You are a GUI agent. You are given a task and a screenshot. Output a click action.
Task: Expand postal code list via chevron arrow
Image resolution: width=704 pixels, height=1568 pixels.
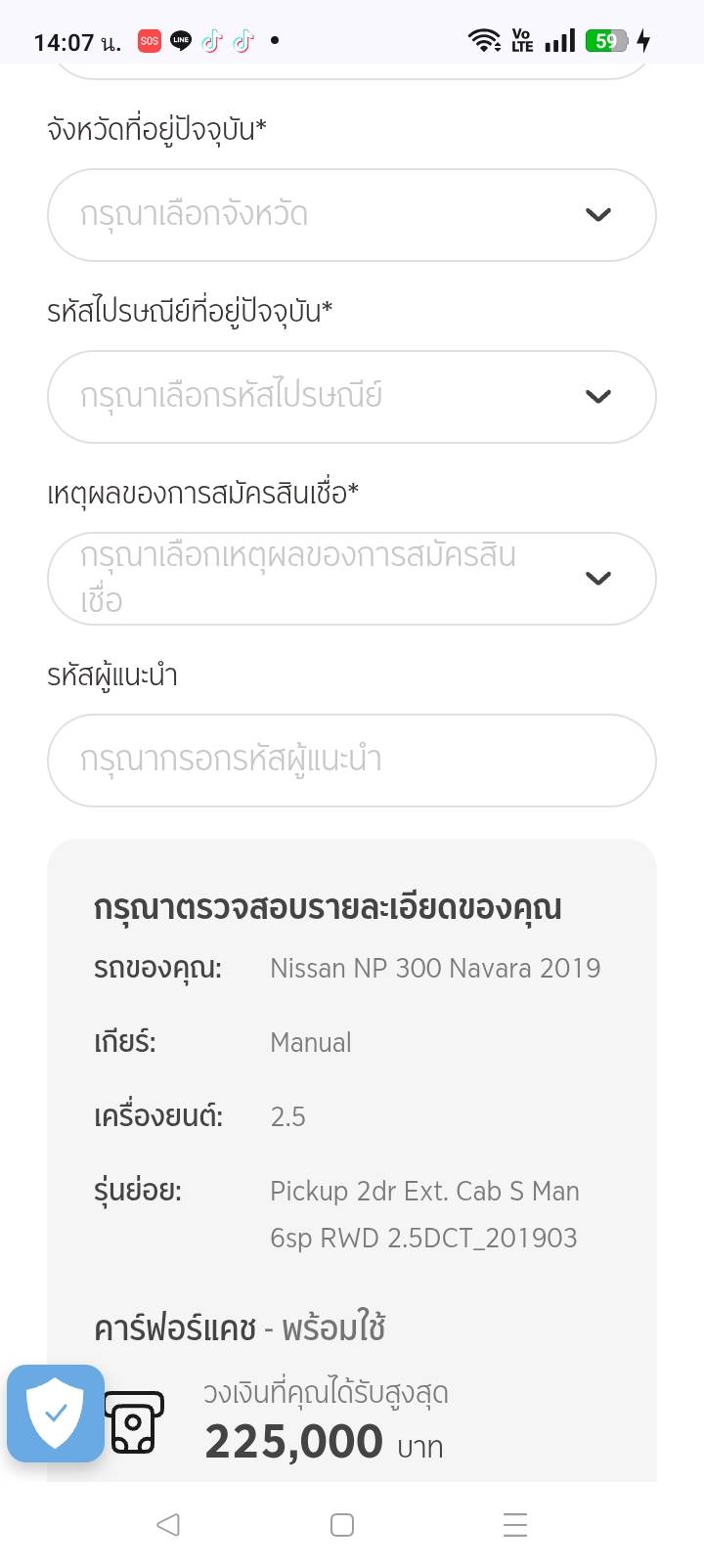(x=597, y=397)
